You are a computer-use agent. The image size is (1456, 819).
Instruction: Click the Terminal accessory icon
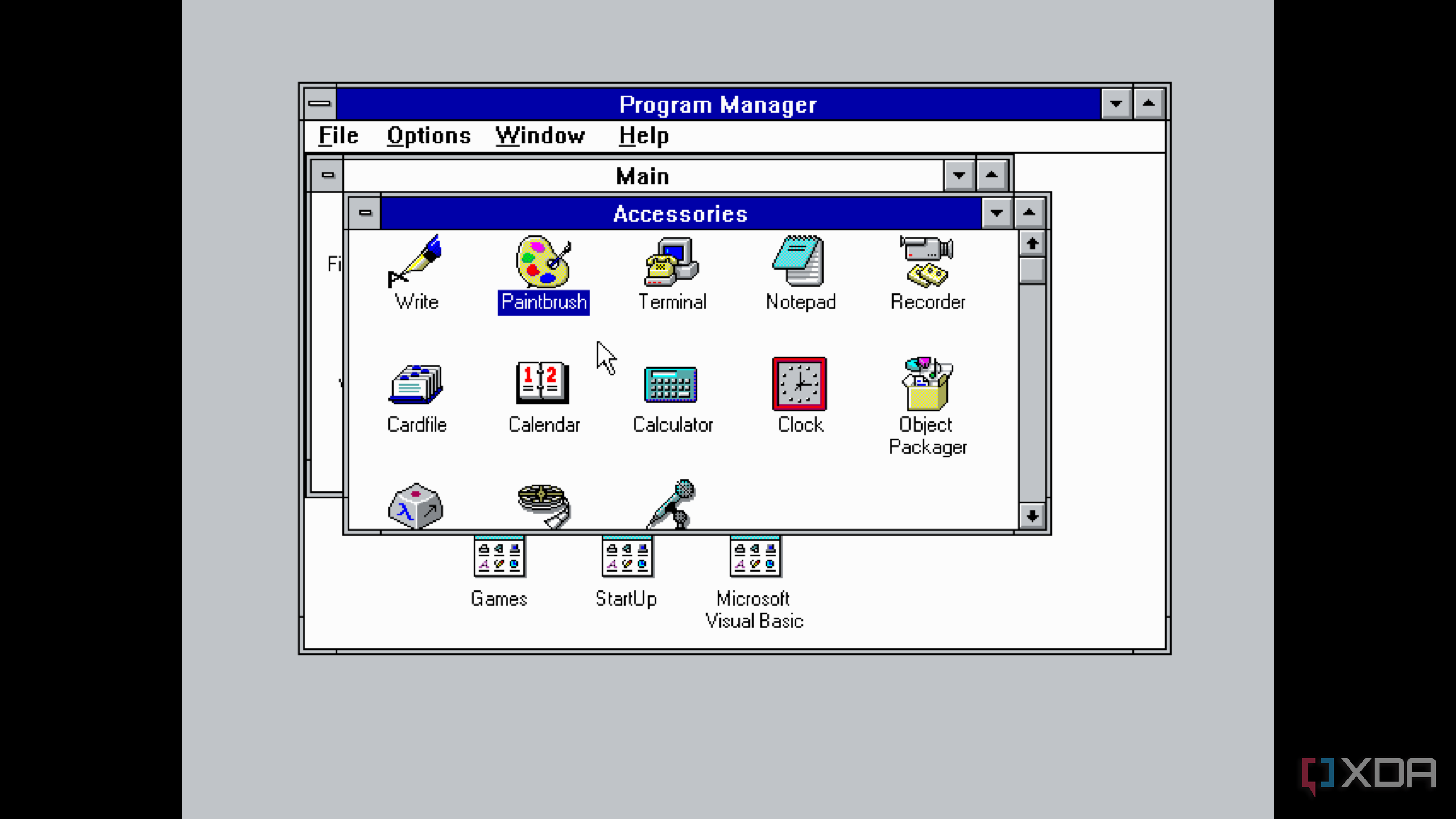672,262
